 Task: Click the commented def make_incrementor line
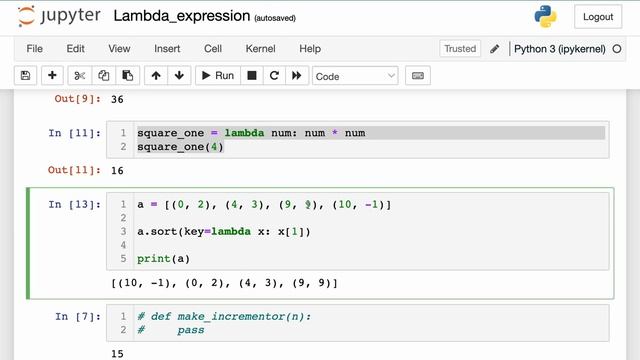click(224, 317)
